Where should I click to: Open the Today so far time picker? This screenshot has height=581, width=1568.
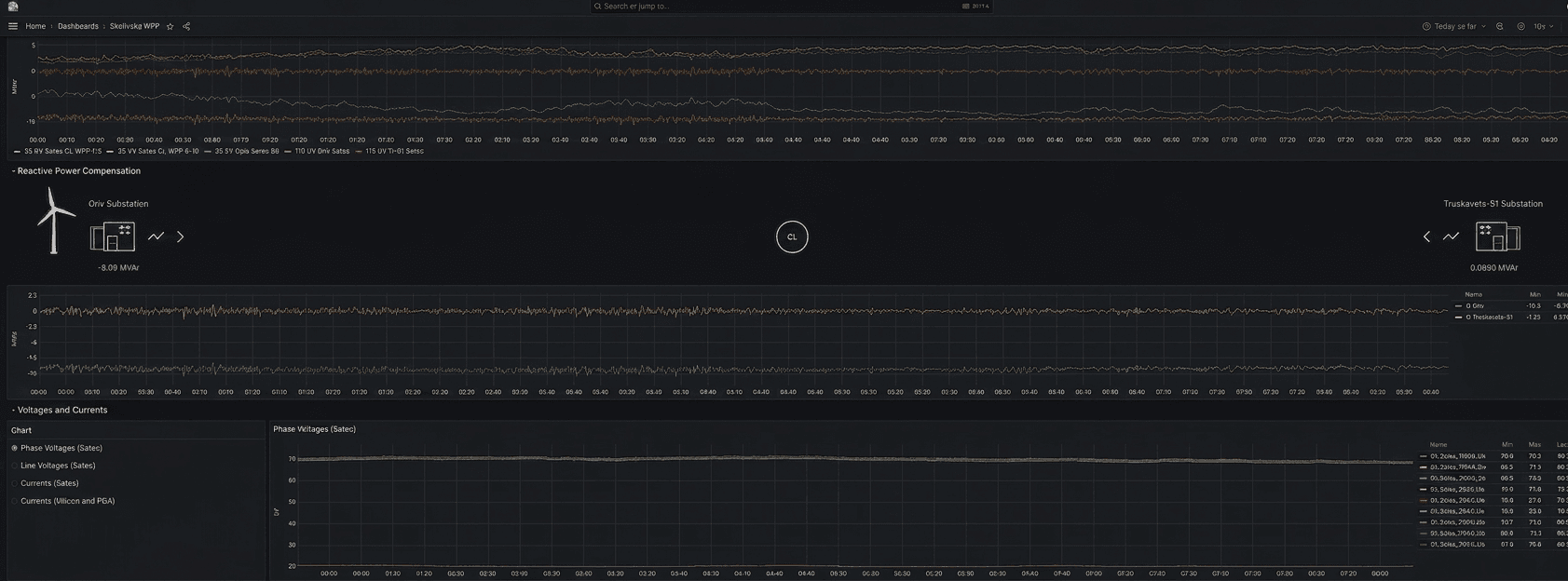click(x=1453, y=26)
